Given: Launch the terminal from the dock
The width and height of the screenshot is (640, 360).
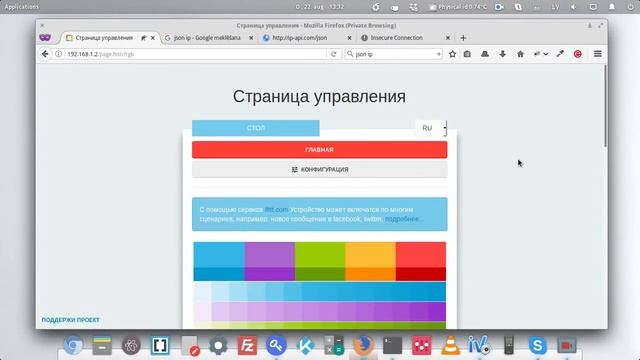Looking at the screenshot, I should (392, 345).
